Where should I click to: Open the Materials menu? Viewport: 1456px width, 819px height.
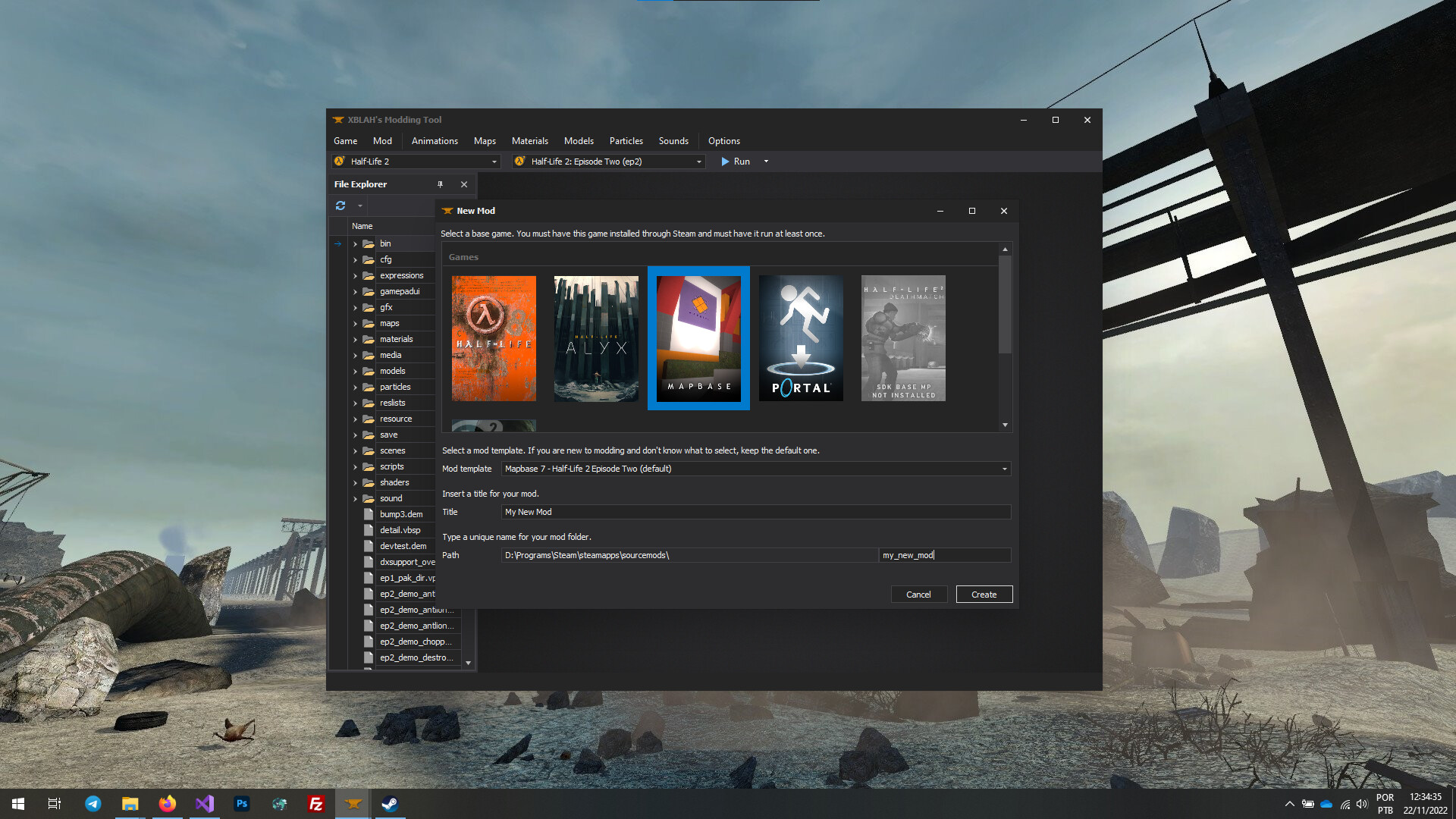click(529, 140)
